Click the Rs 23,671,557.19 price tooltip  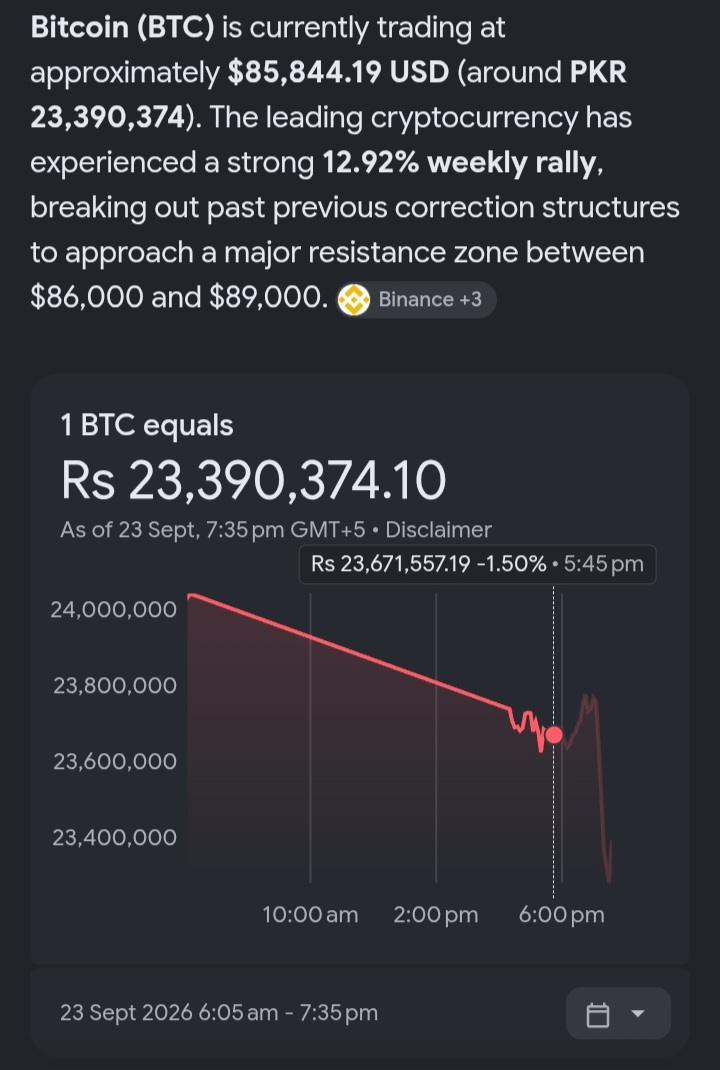477,564
